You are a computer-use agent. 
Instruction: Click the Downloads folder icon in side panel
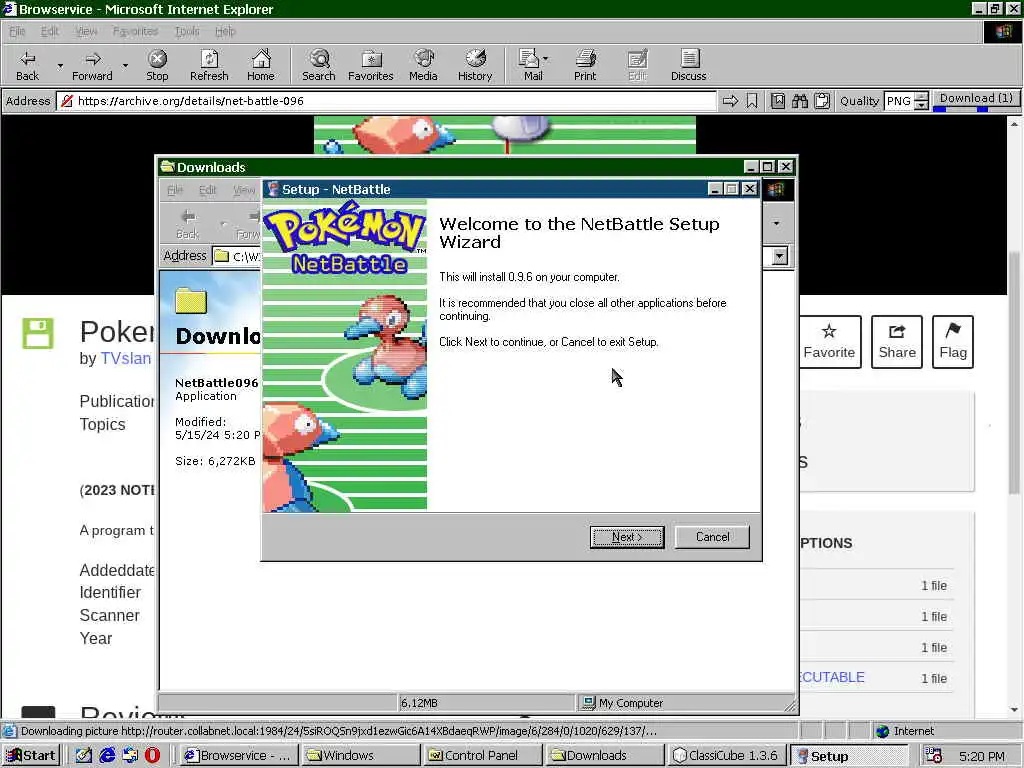tap(191, 301)
